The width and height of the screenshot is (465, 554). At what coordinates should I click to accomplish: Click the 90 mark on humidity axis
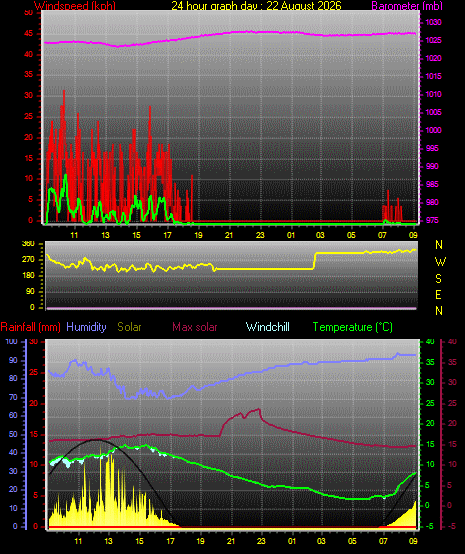tap(13, 361)
